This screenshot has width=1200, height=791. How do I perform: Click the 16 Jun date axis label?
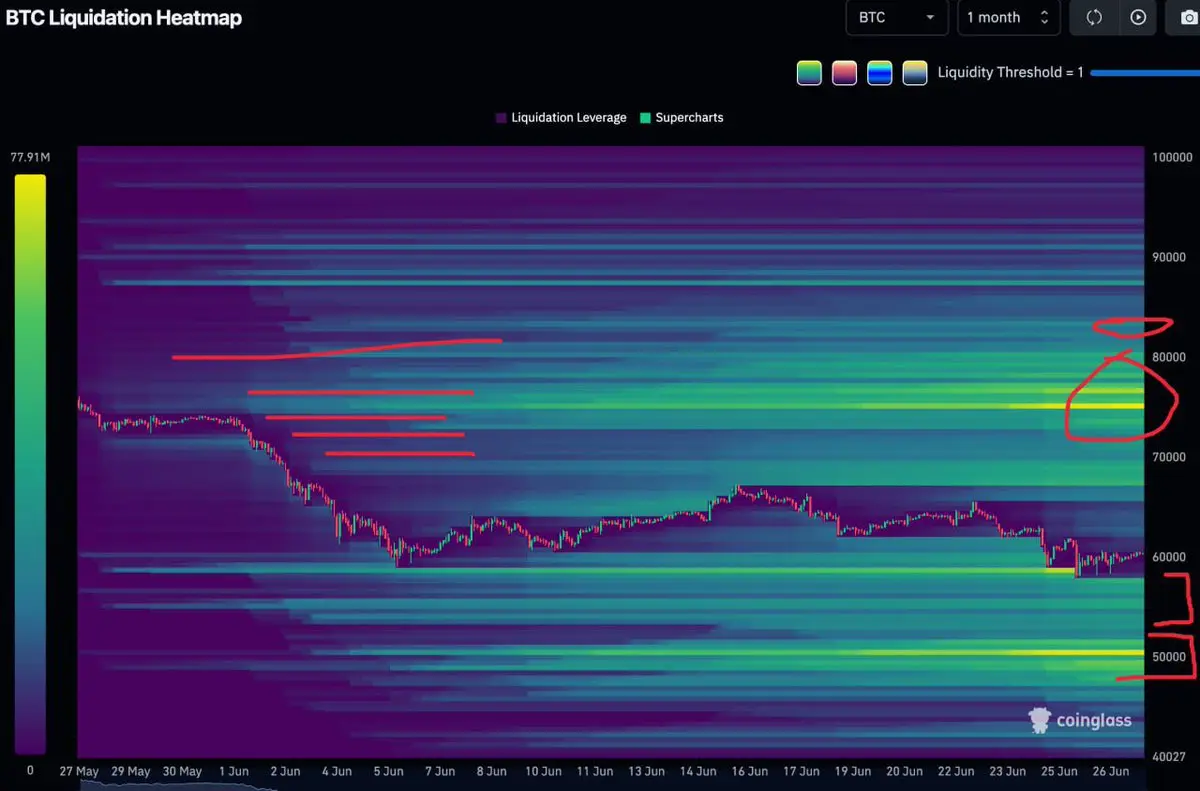(749, 771)
